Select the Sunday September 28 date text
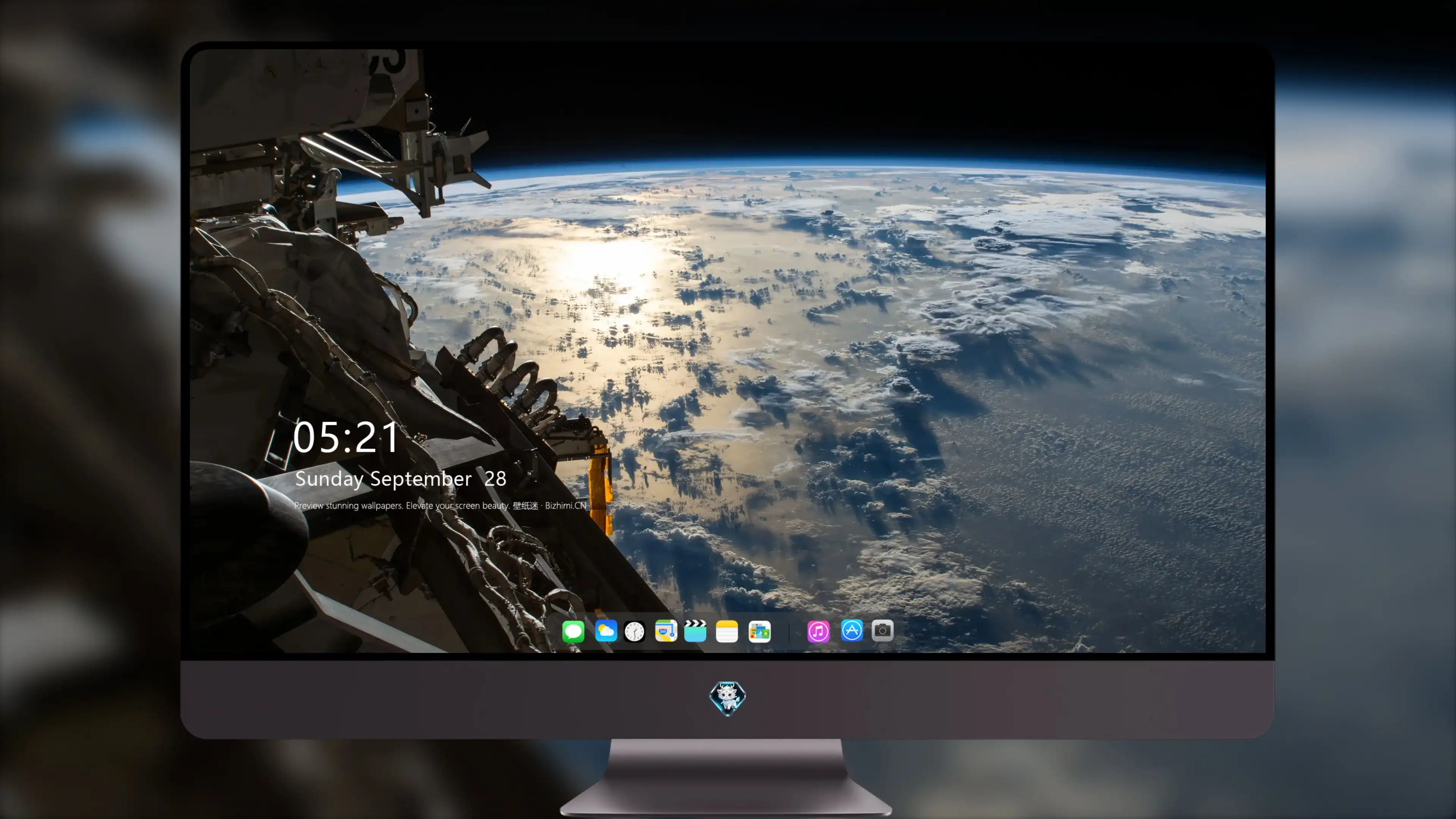This screenshot has width=1456, height=819. (400, 479)
